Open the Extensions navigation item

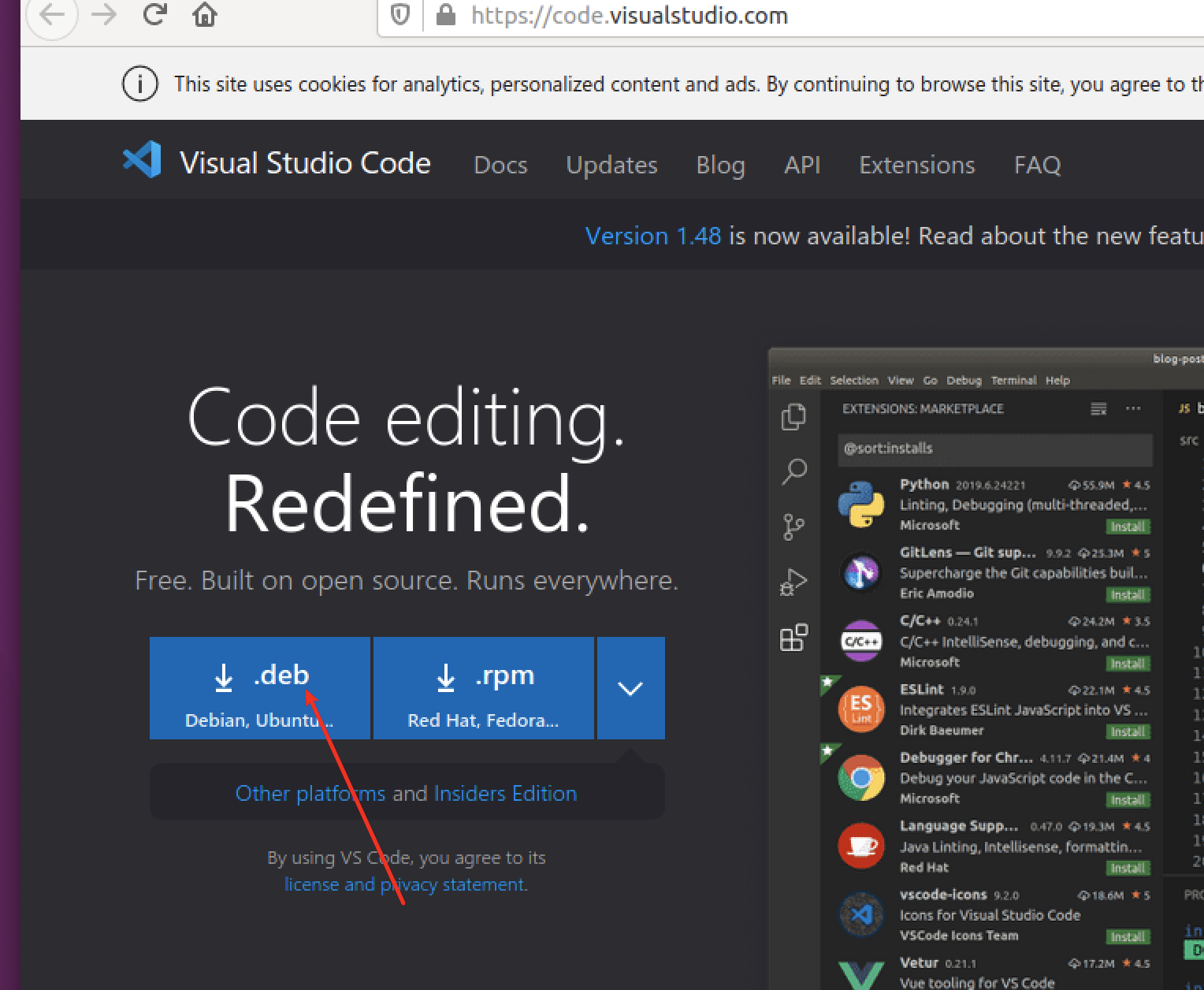[x=916, y=165]
